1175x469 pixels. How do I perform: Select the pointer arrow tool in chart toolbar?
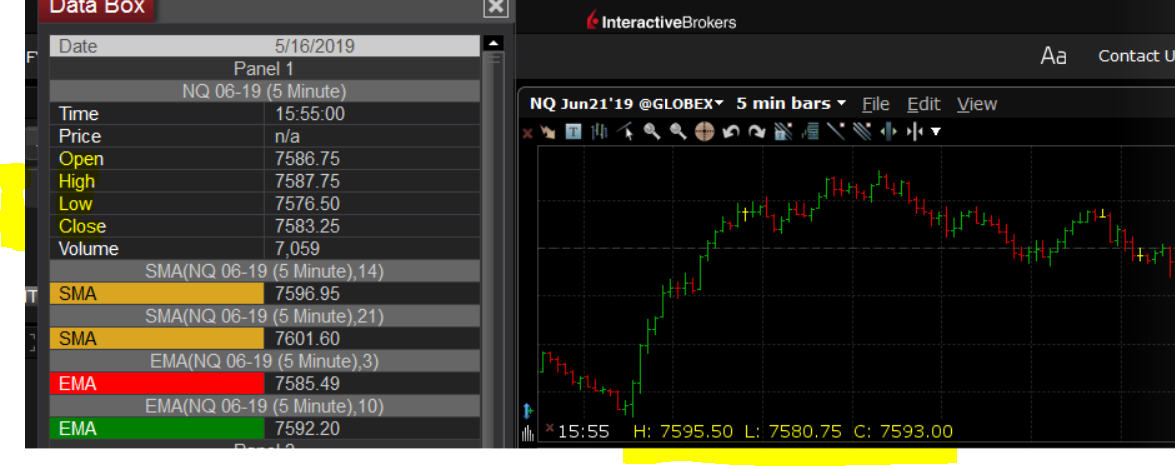pos(548,133)
